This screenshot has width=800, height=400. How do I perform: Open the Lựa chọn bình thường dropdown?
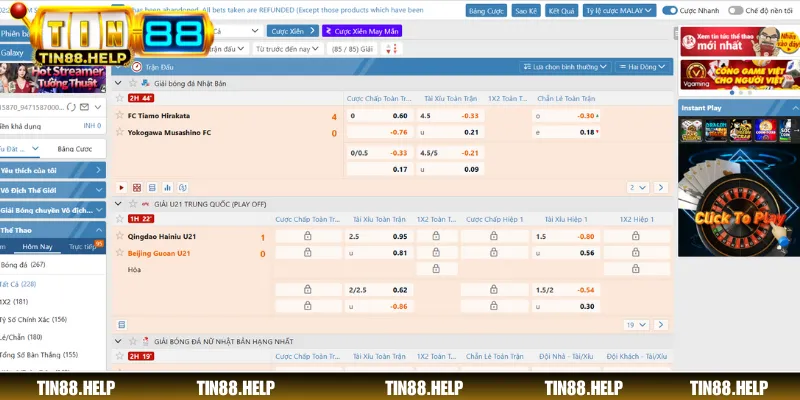[565, 67]
